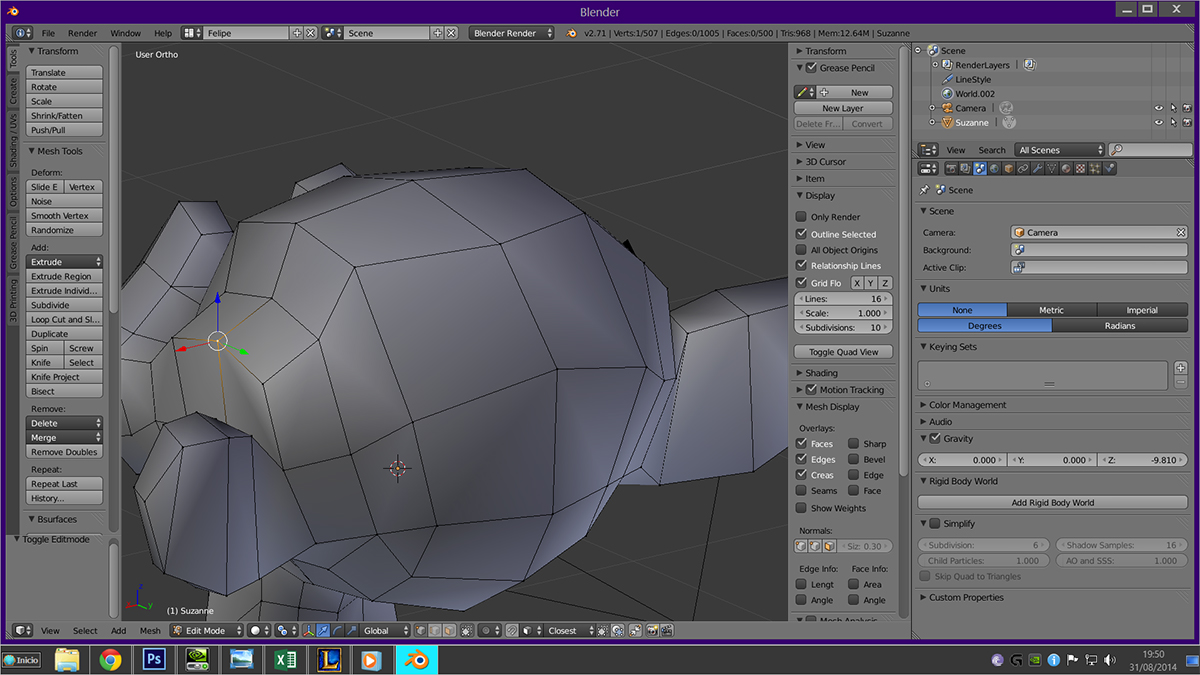Hide Suzanne with its eye icon in outliner
1200x675 pixels.
pos(1159,123)
